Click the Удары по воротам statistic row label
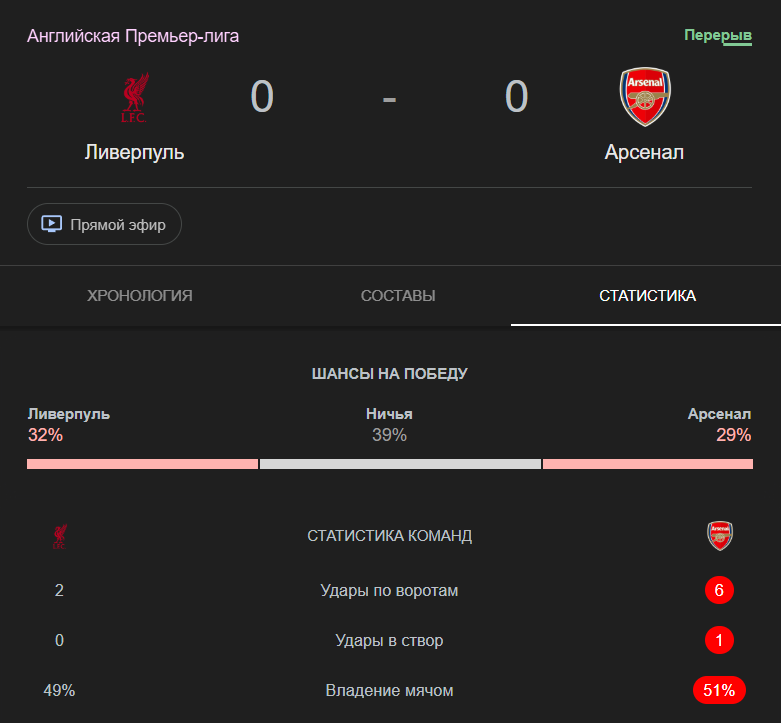This screenshot has height=723, width=781. pyautogui.click(x=390, y=591)
